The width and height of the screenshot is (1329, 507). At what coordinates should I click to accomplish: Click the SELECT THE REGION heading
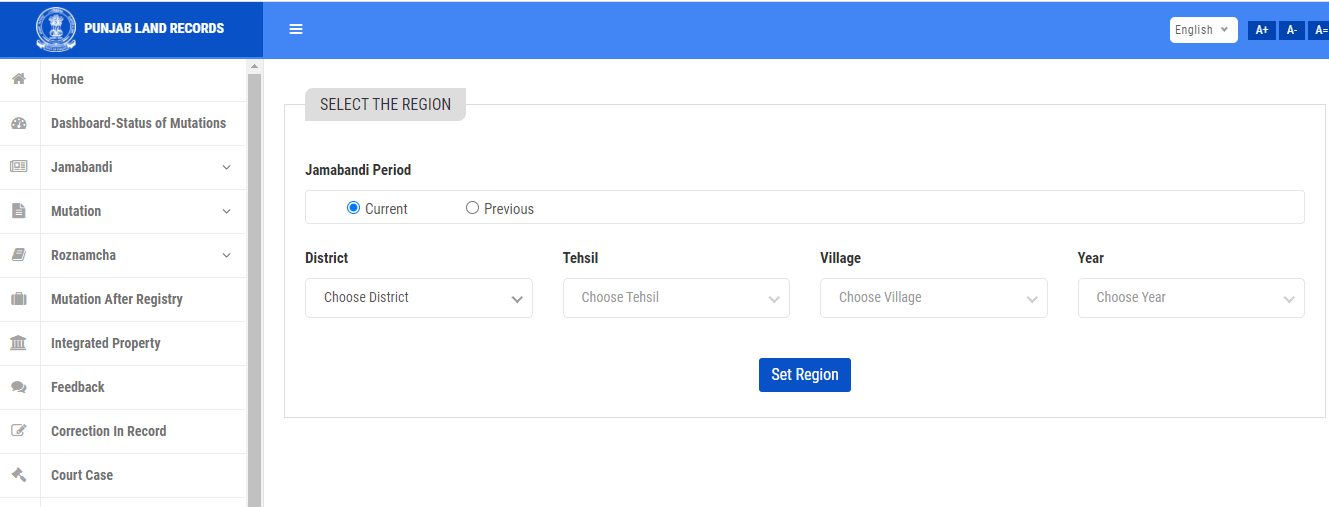pyautogui.click(x=385, y=104)
